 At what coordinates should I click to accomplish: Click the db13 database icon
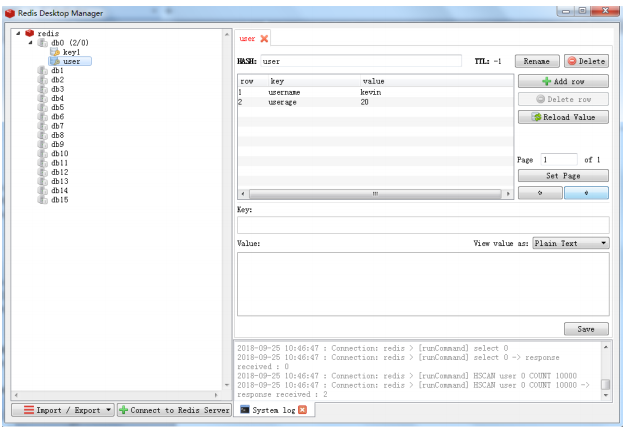pyautogui.click(x=43, y=181)
